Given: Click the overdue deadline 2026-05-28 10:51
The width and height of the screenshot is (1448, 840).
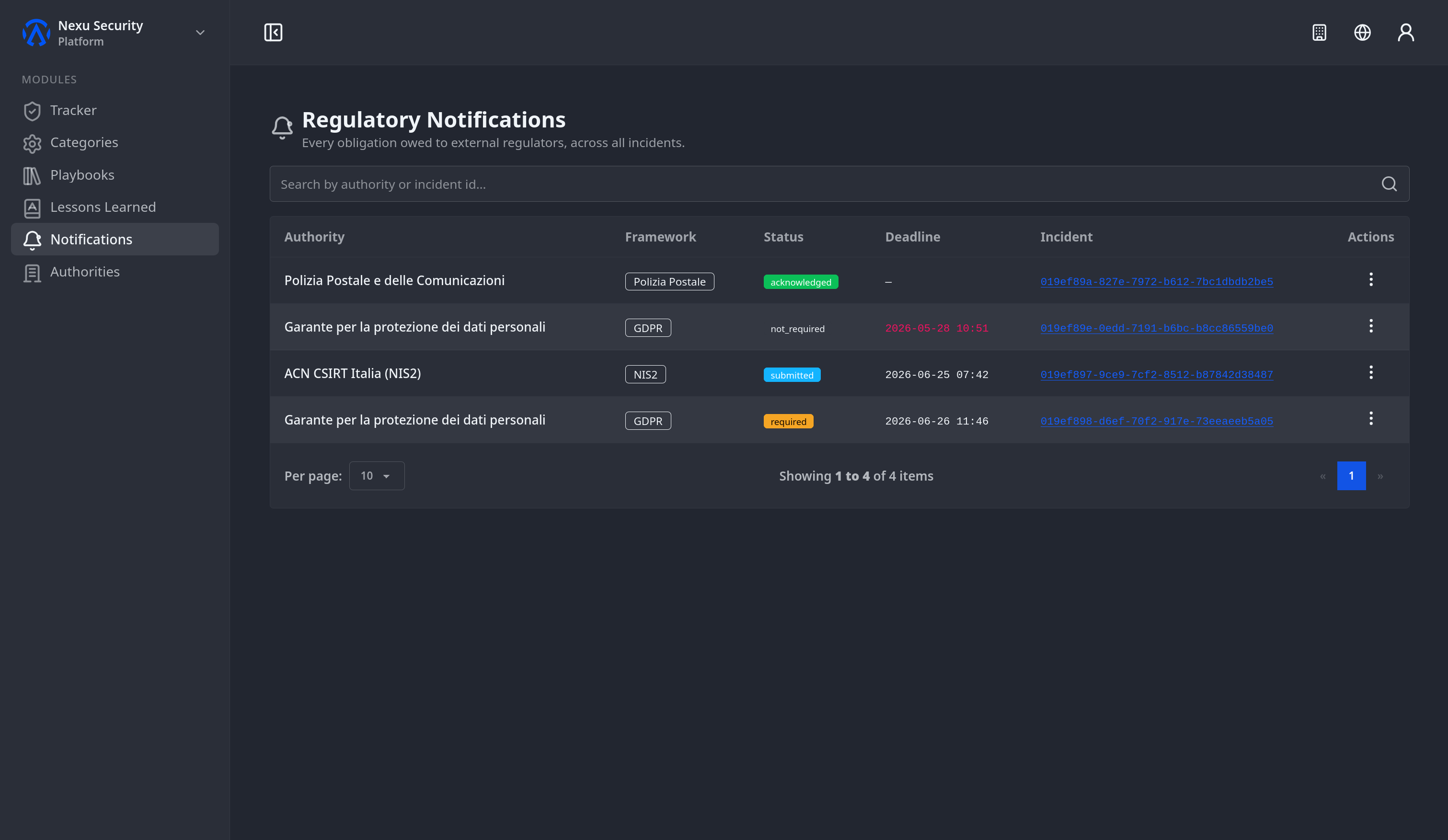Looking at the screenshot, I should click(937, 328).
